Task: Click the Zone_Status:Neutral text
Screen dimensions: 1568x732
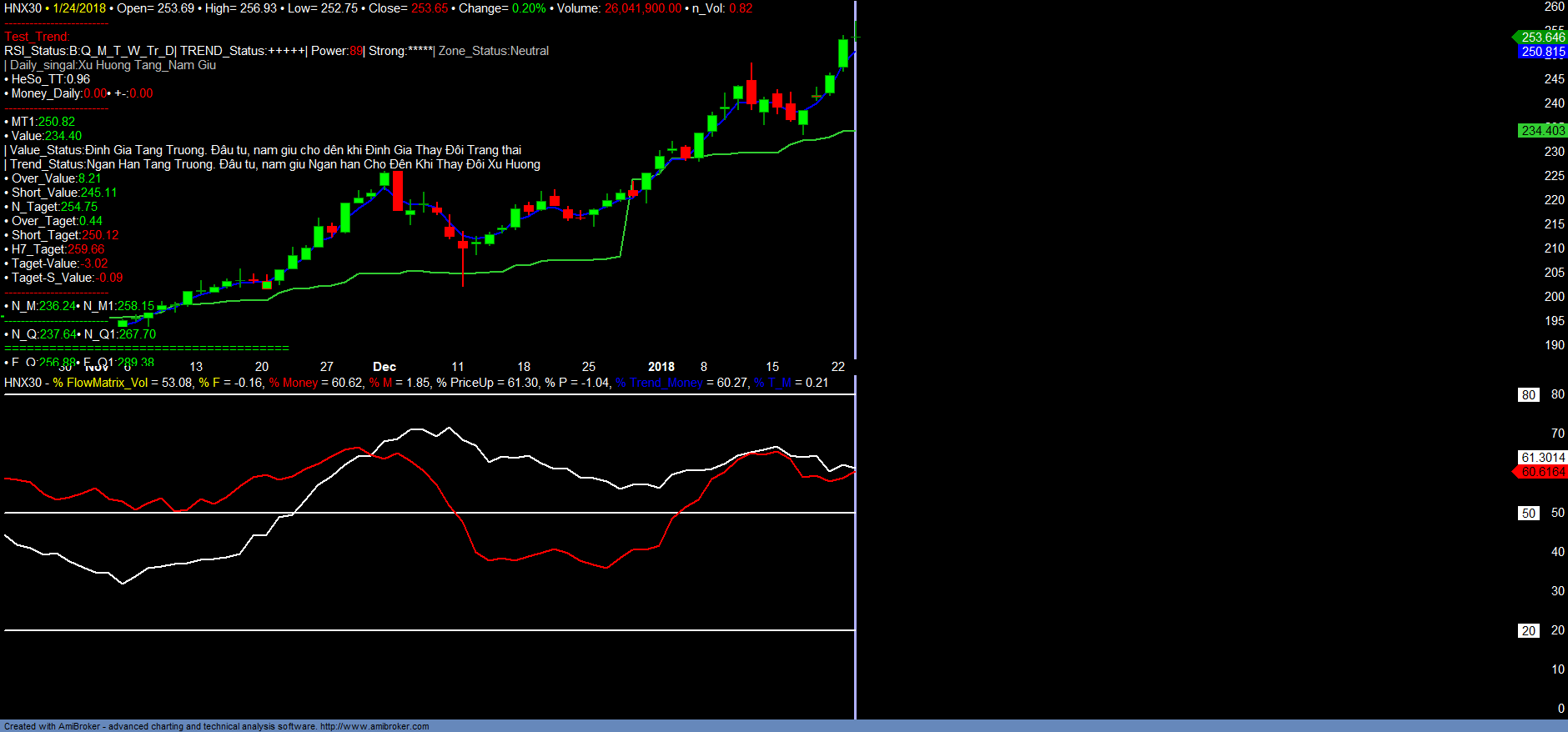Action: coord(494,51)
